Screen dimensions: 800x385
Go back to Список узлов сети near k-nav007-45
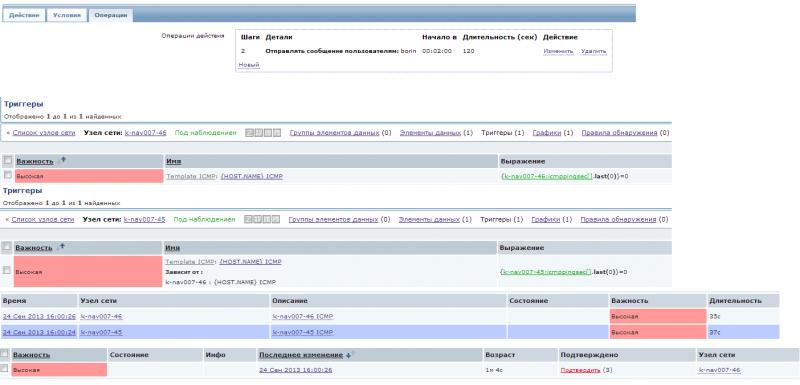pos(42,219)
